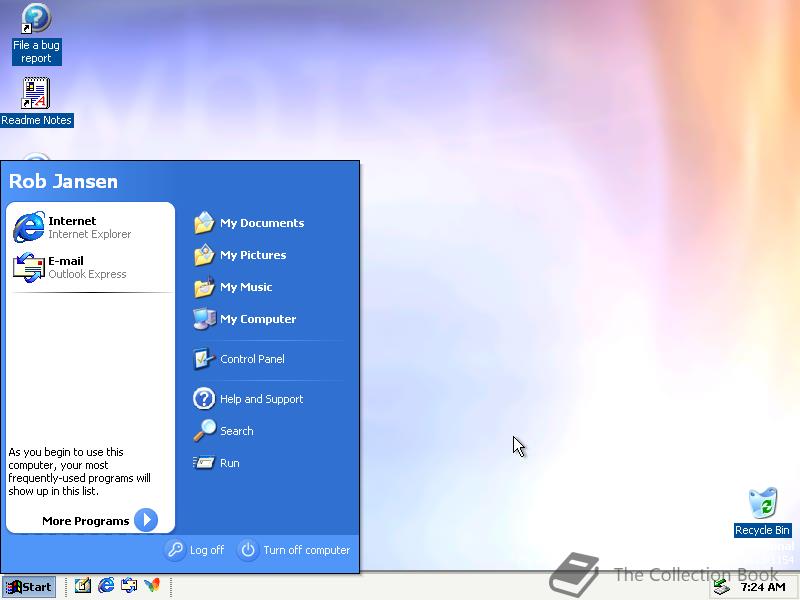Expand More Programs arrow
800x600 pixels.
point(146,520)
